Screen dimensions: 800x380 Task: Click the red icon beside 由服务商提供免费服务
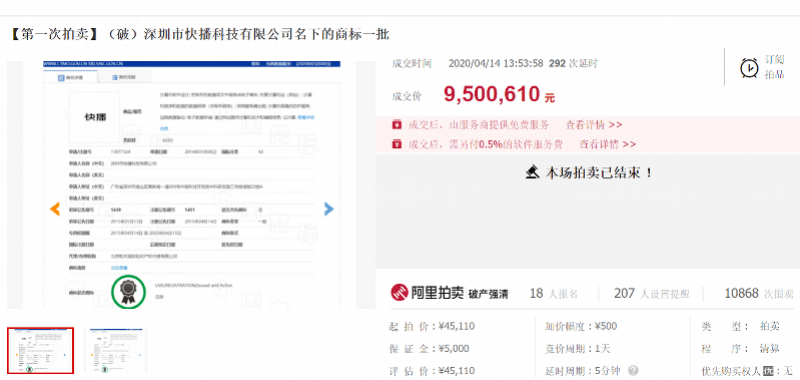396,125
